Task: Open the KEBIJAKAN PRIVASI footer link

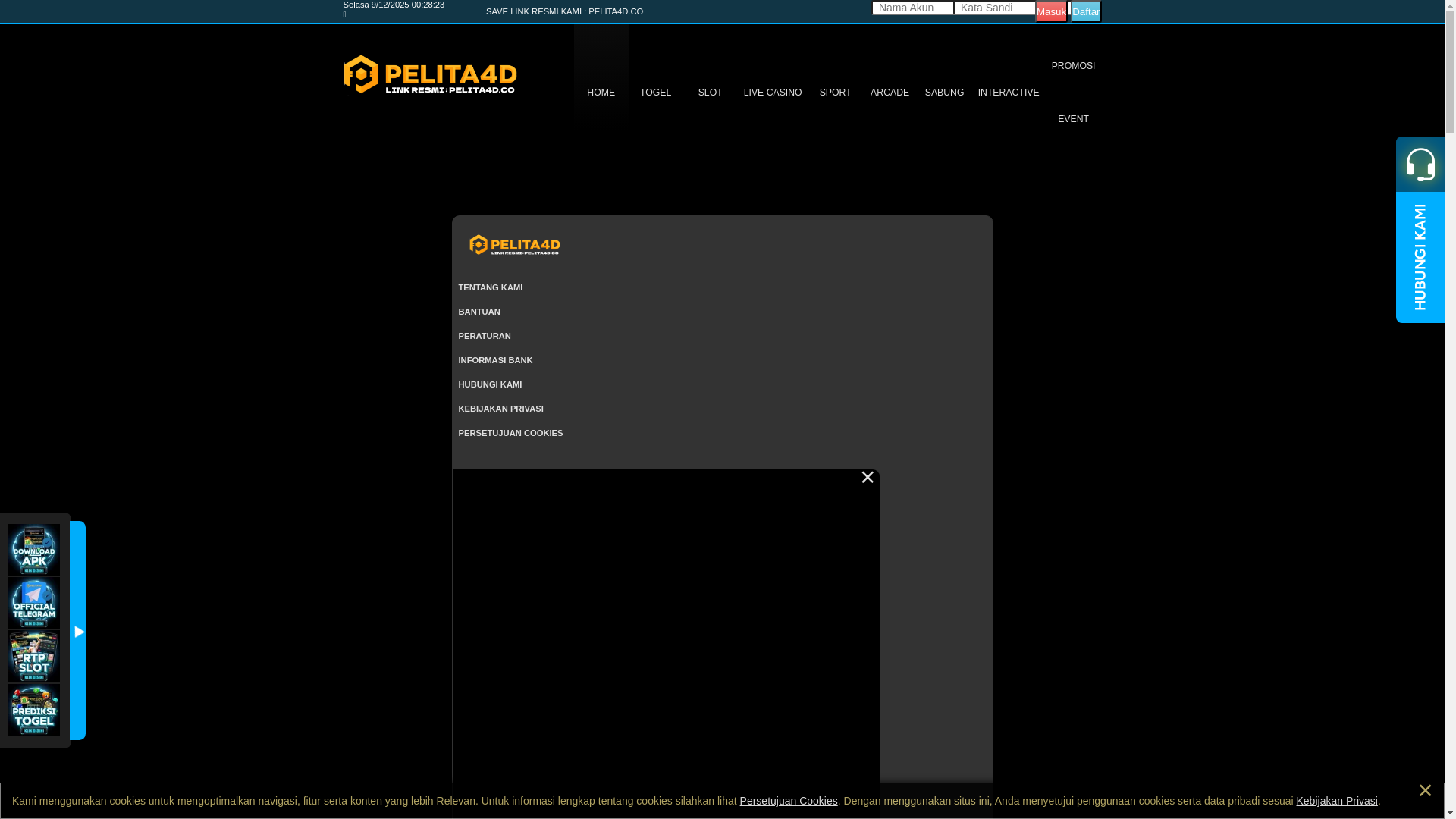Action: [x=500, y=409]
